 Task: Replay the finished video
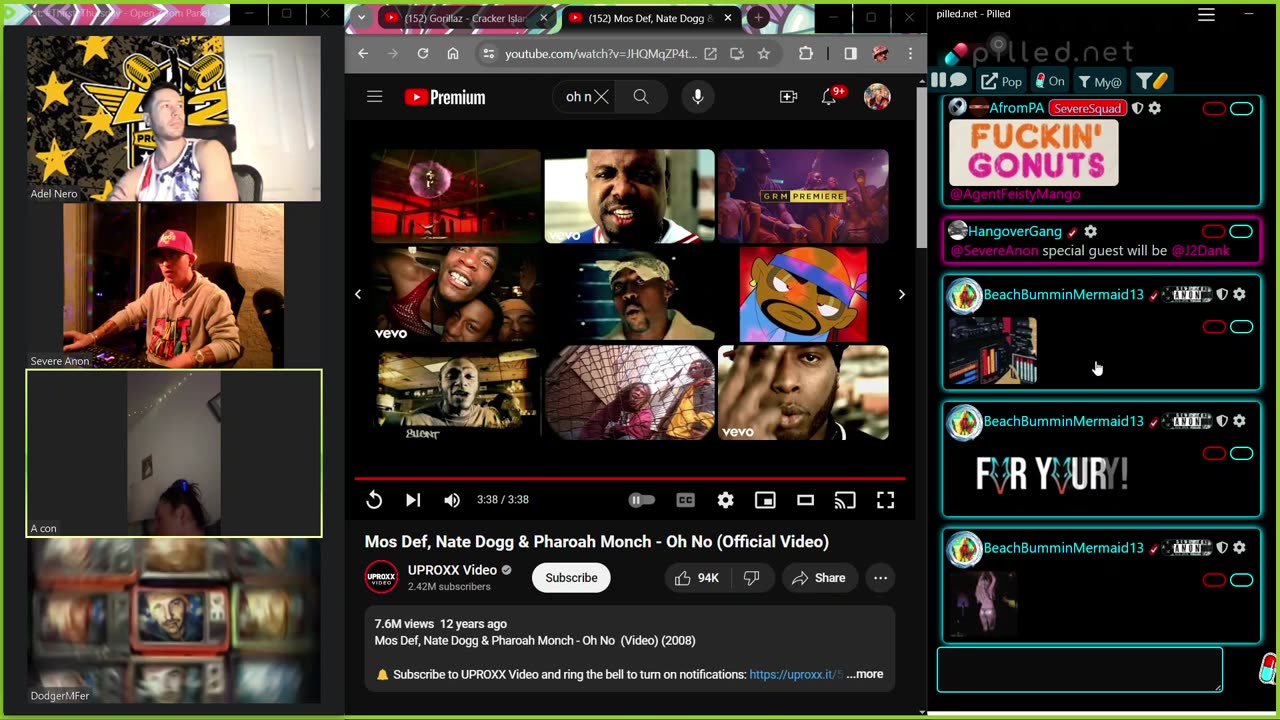(x=374, y=500)
